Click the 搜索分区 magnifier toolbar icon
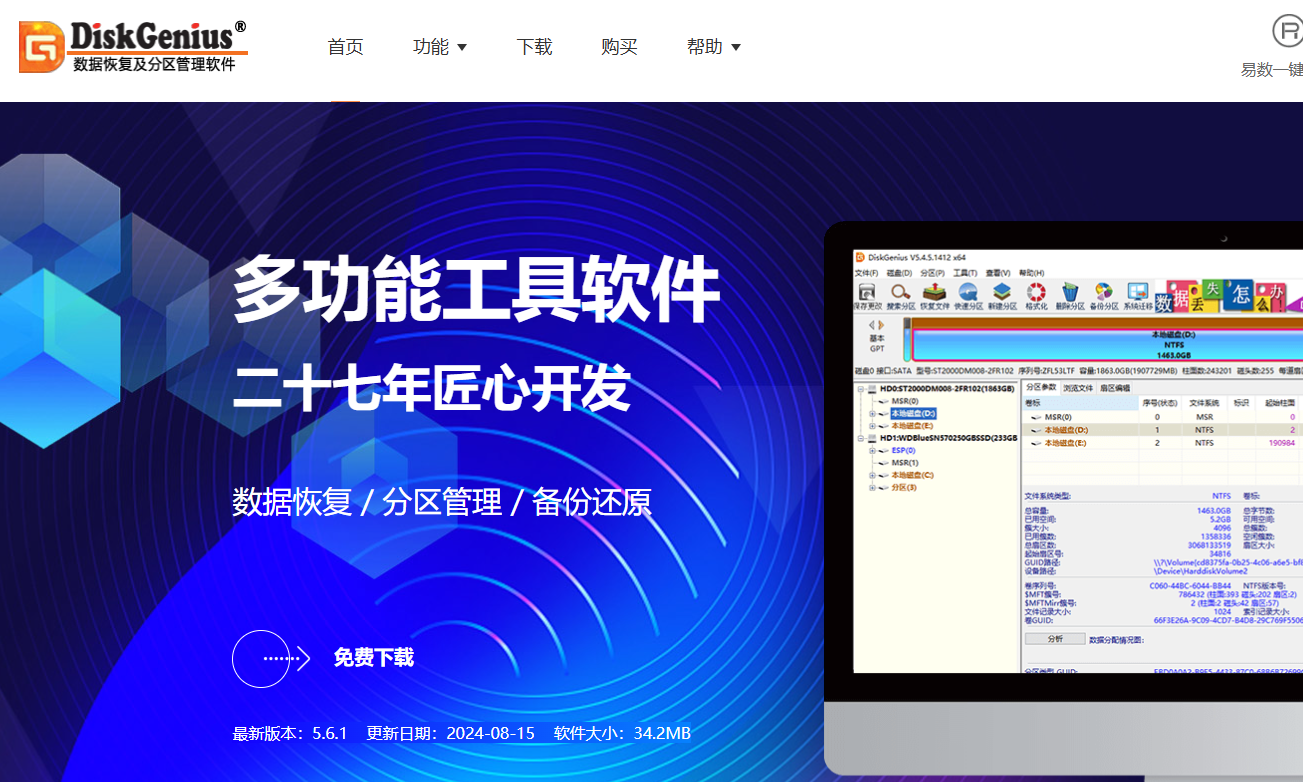Image resolution: width=1303 pixels, height=782 pixels. click(x=899, y=294)
